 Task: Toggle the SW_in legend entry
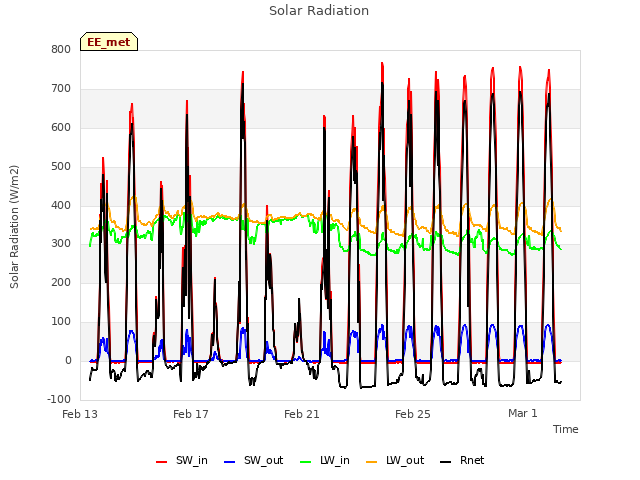182,460
